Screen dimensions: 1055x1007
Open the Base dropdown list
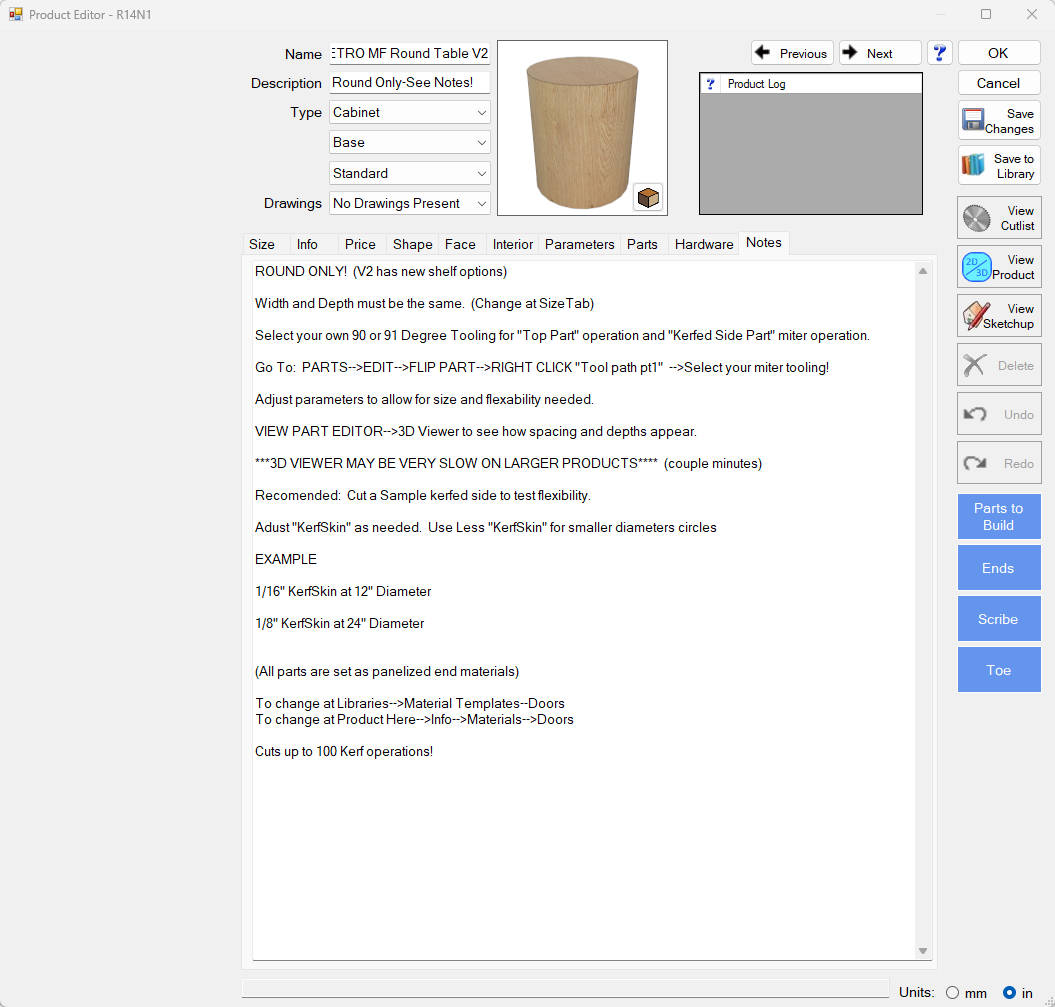point(482,143)
